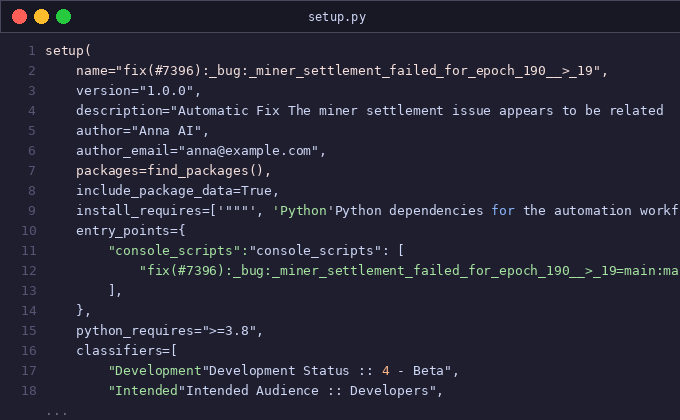
Task: Click the description="Automatic Fix" line
Action: [370, 111]
